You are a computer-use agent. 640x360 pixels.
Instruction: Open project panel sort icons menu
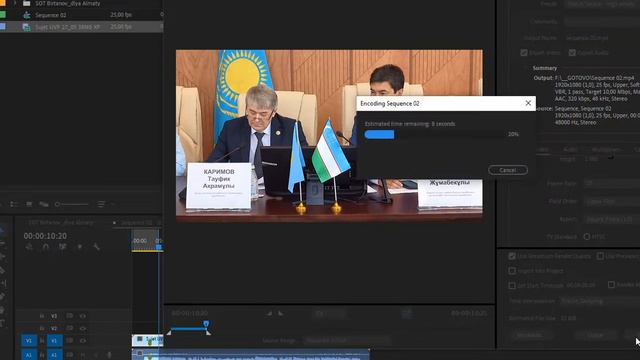click(101, 204)
